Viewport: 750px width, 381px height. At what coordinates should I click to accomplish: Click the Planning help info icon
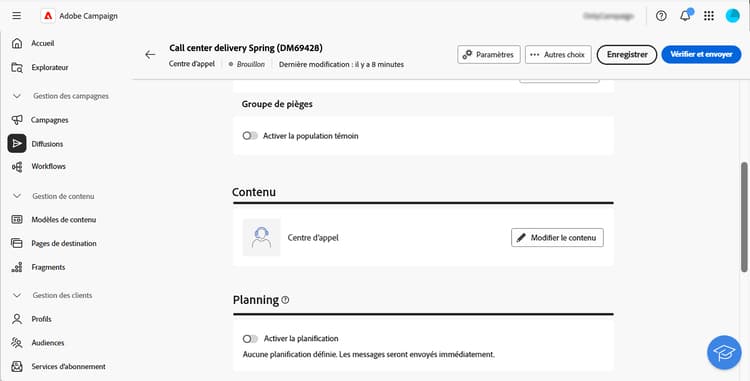click(285, 300)
